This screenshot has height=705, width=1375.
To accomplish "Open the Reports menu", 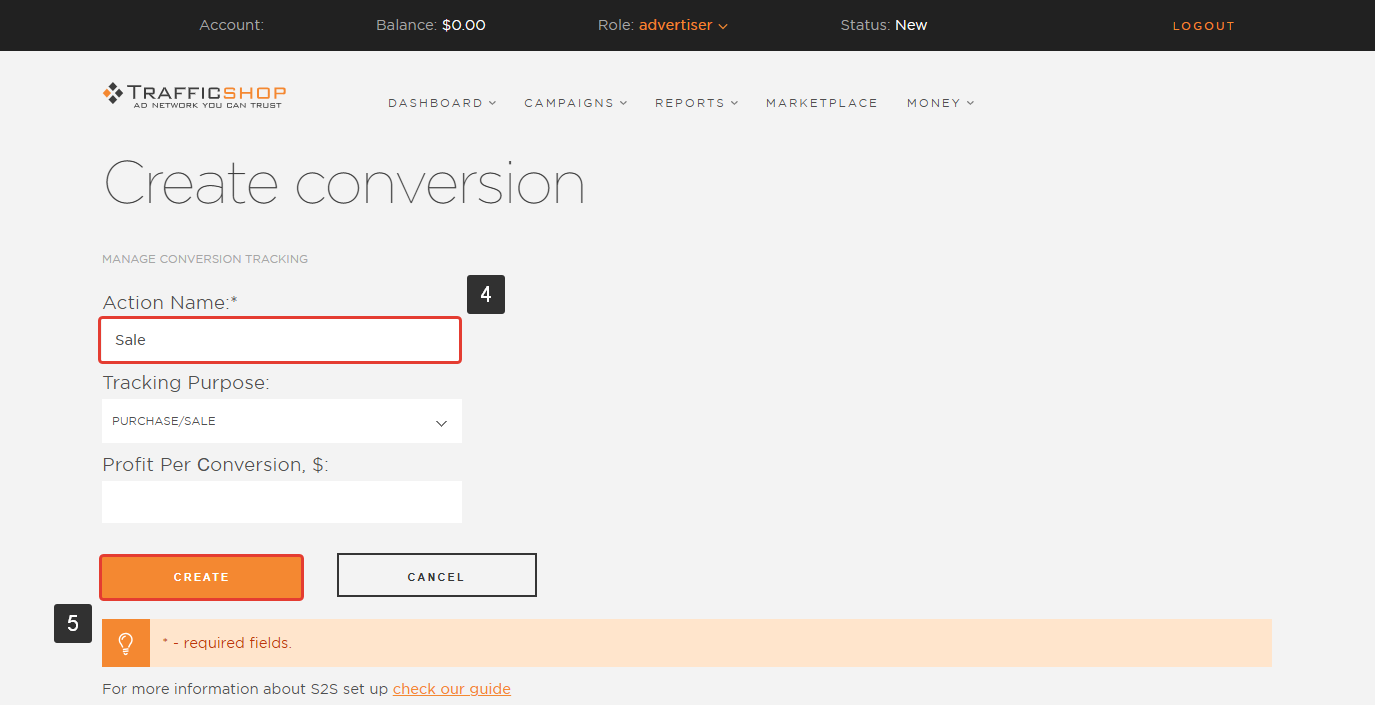I will 696,103.
